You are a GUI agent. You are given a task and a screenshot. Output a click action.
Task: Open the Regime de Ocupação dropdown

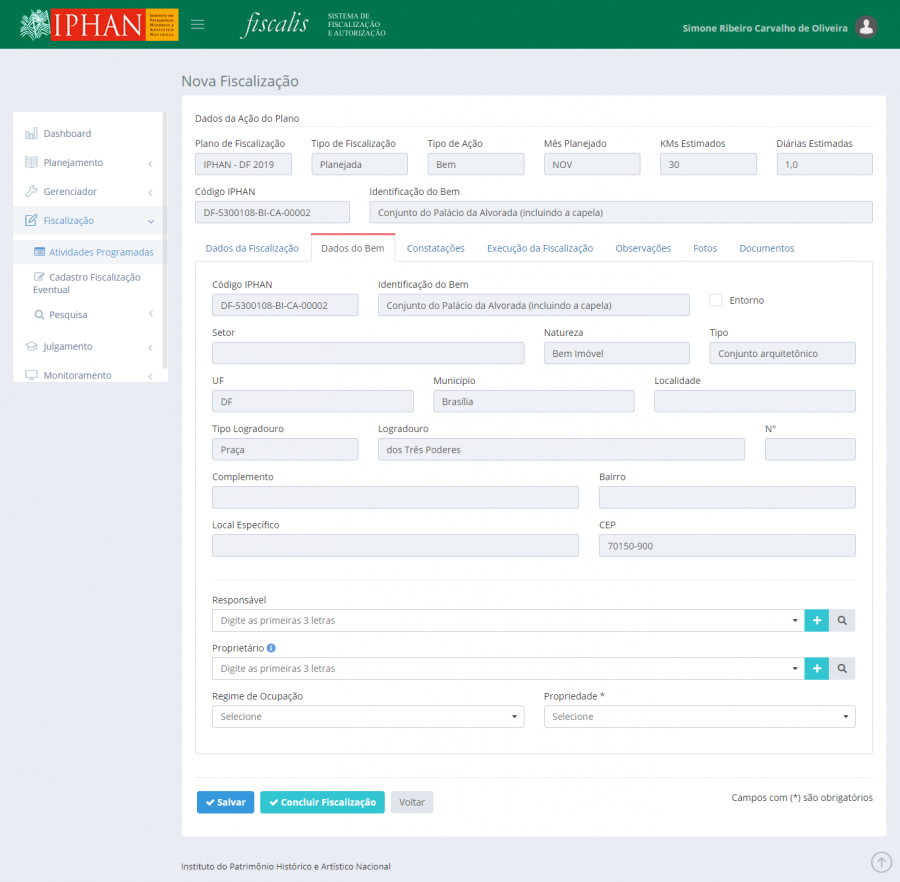coord(368,717)
